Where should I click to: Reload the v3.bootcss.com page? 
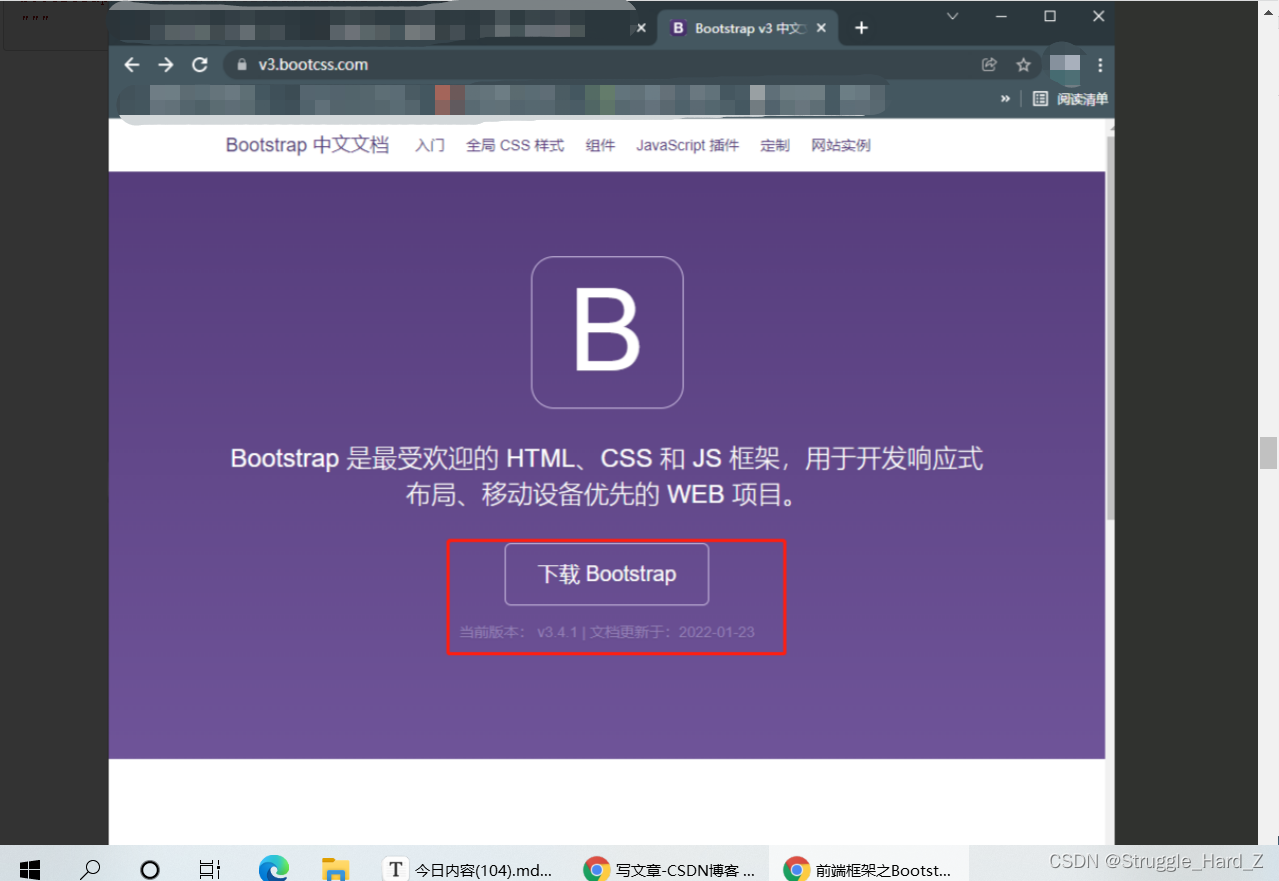(200, 65)
